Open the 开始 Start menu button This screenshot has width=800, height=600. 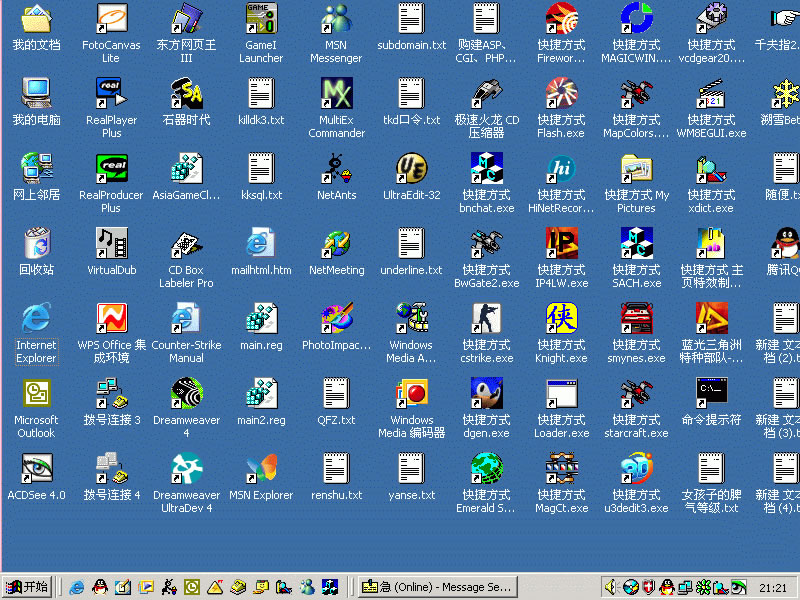28,587
